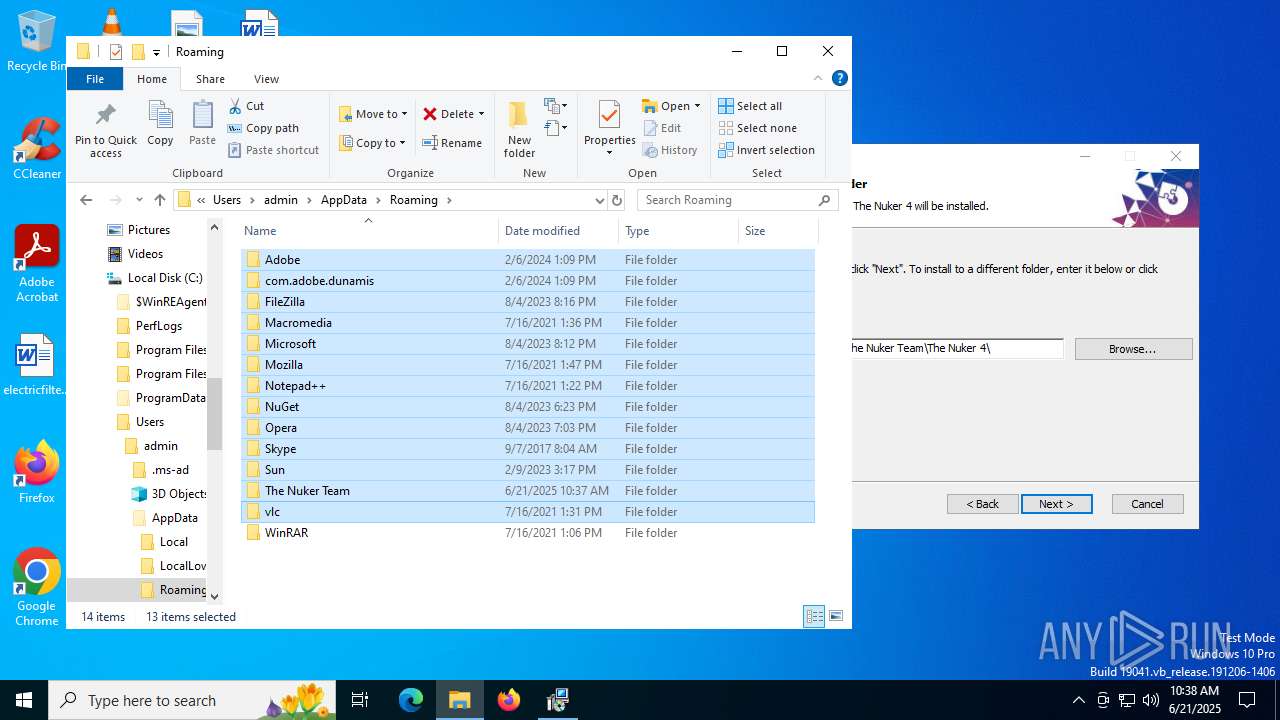
Task: Click the install path input field
Action: click(957, 348)
